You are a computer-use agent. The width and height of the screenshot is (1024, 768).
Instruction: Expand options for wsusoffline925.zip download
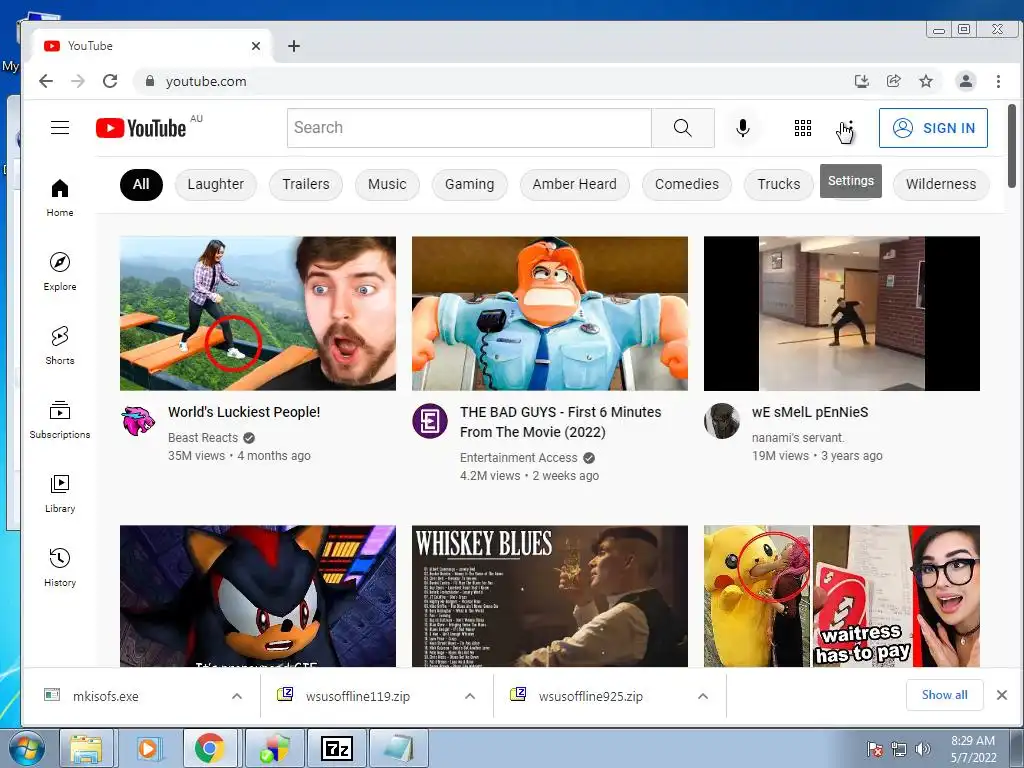(x=703, y=696)
